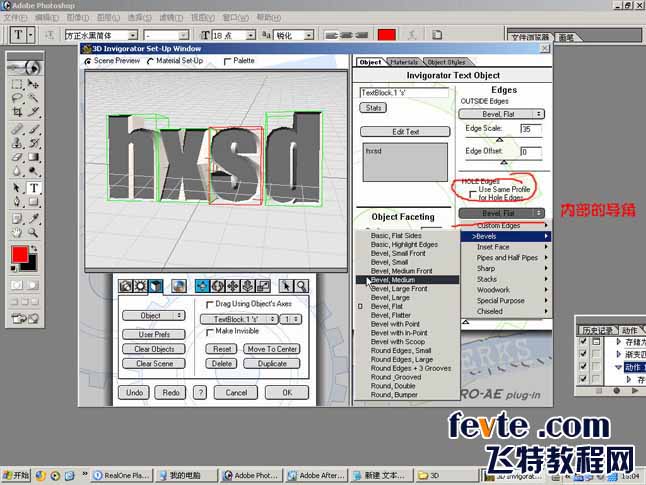Image resolution: width=646 pixels, height=485 pixels.
Task: Select the Gradient tool
Action: point(33,157)
